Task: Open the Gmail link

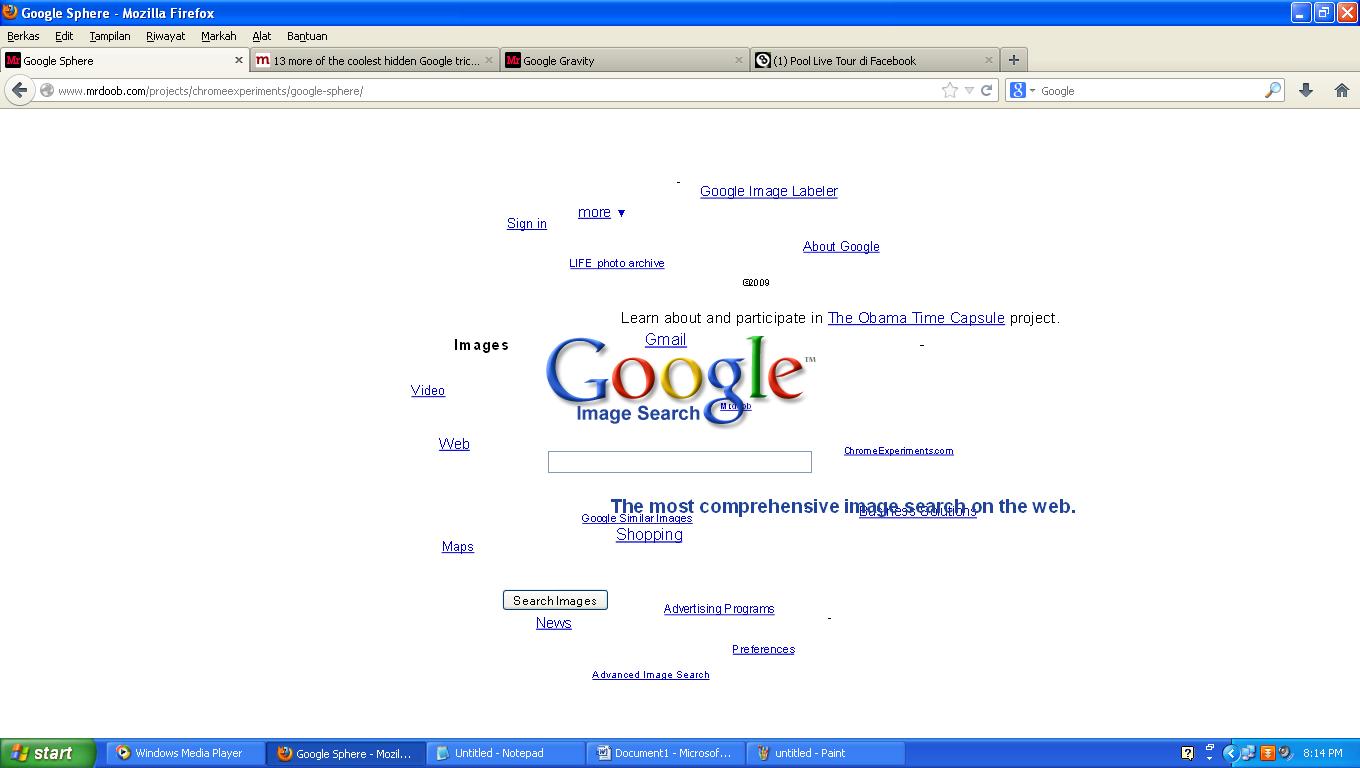Action: tap(666, 339)
